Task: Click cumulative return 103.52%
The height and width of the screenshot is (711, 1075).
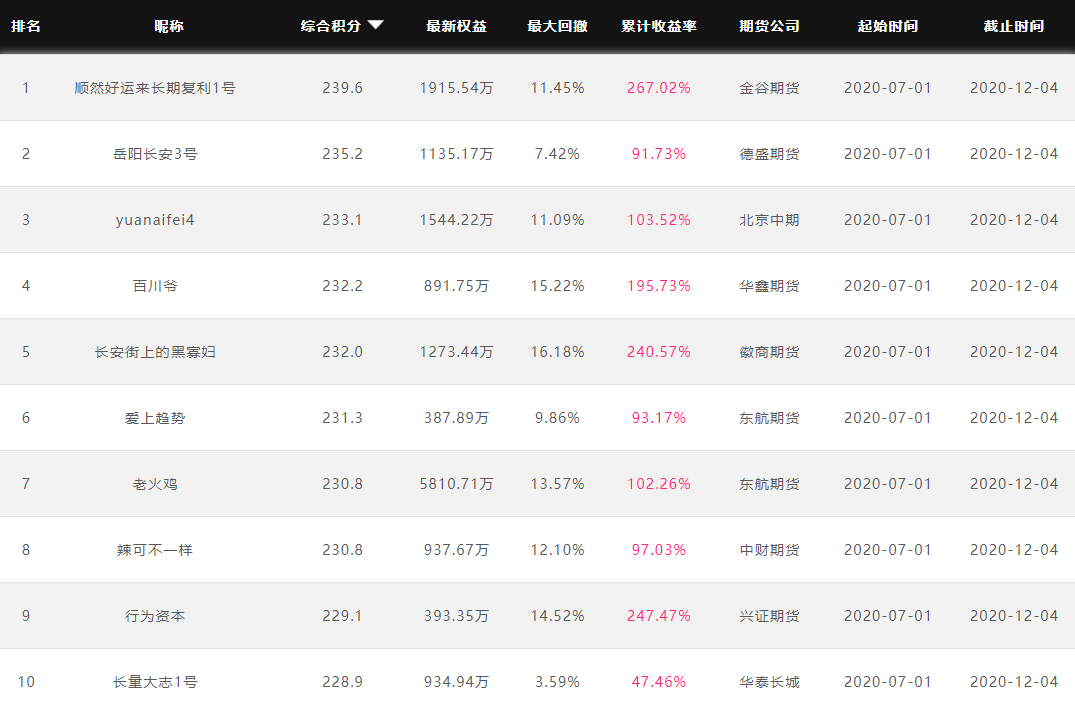Action: point(659,220)
